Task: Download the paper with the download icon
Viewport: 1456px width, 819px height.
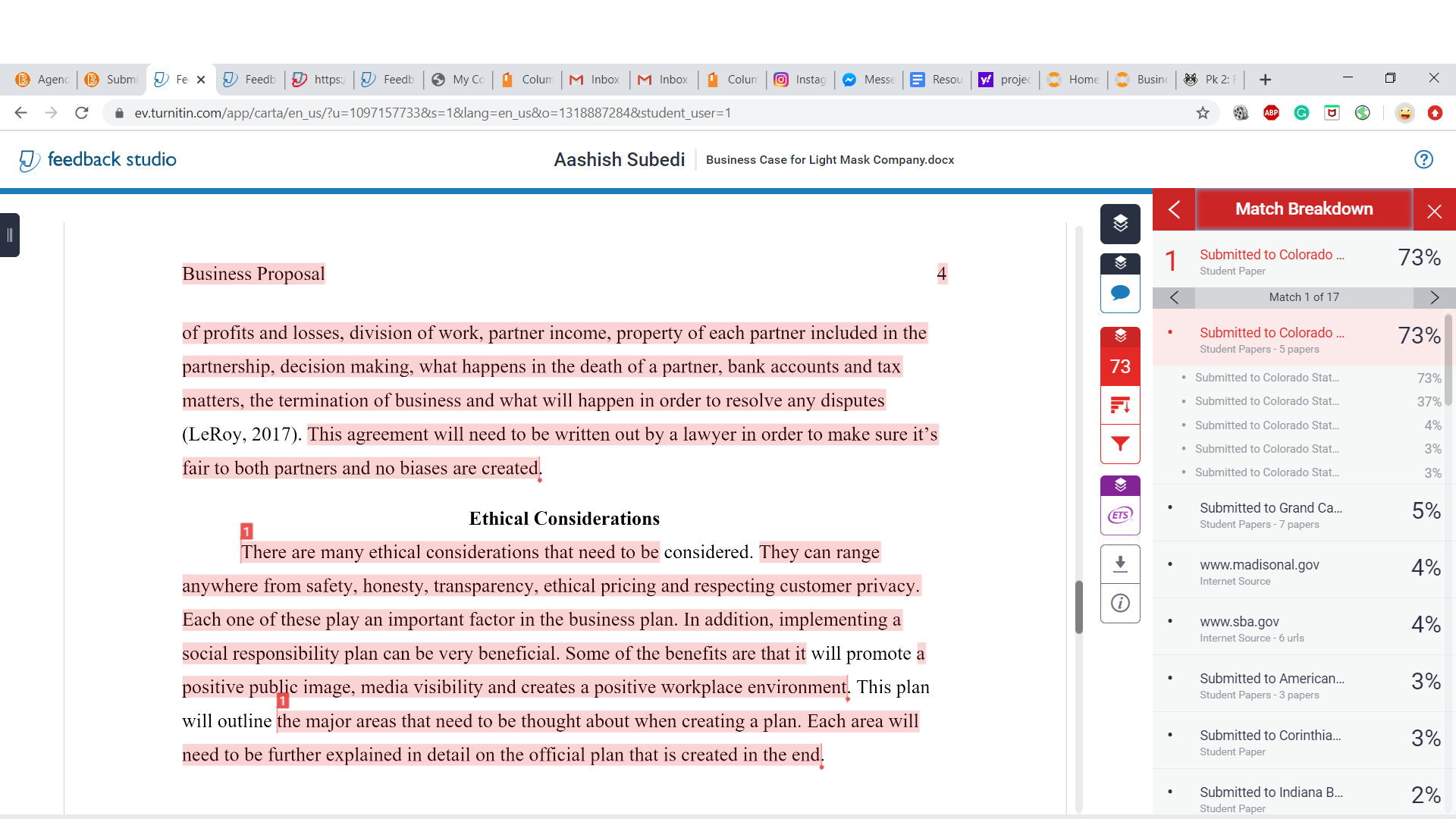Action: (x=1120, y=564)
